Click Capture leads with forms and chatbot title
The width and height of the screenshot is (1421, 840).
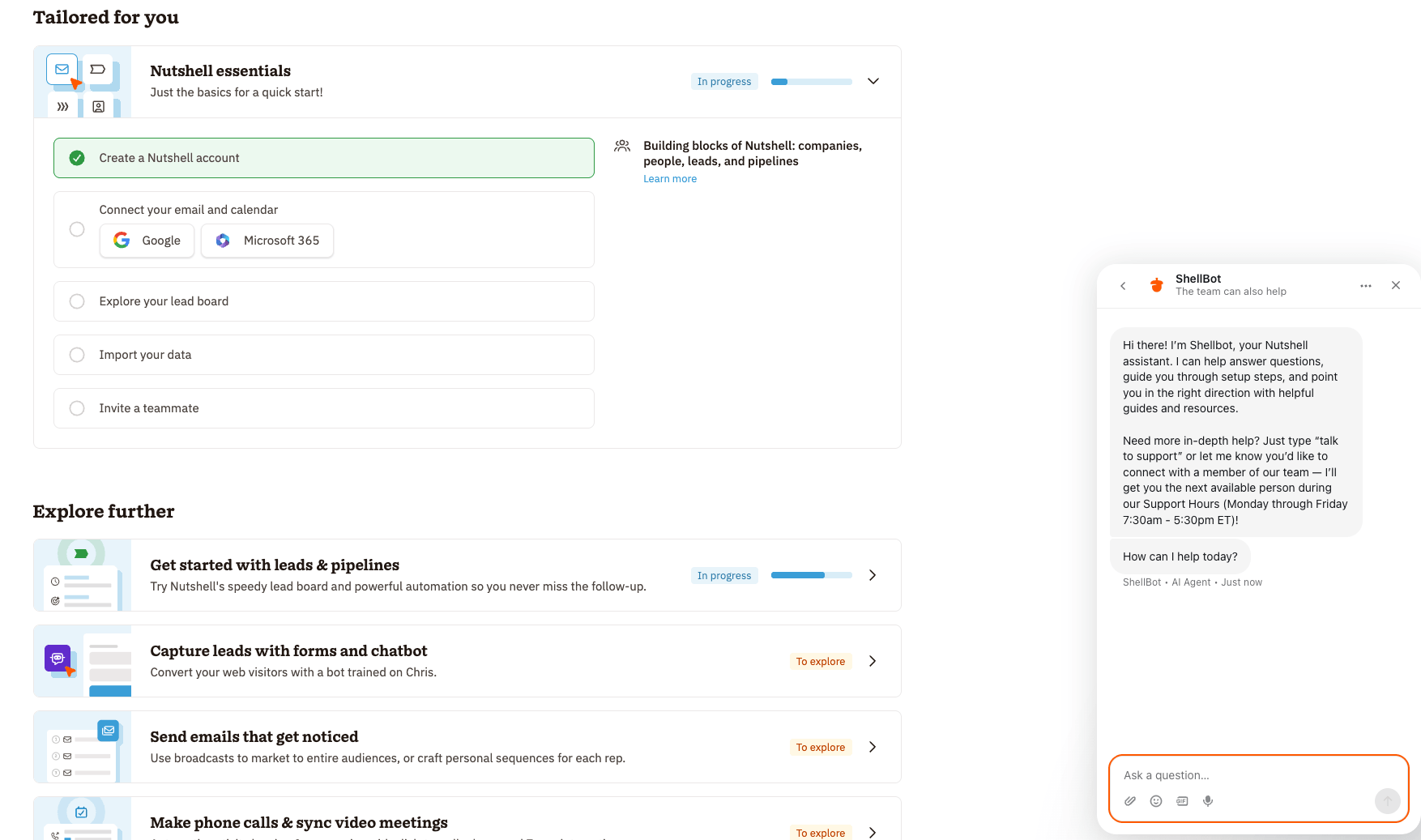point(288,651)
